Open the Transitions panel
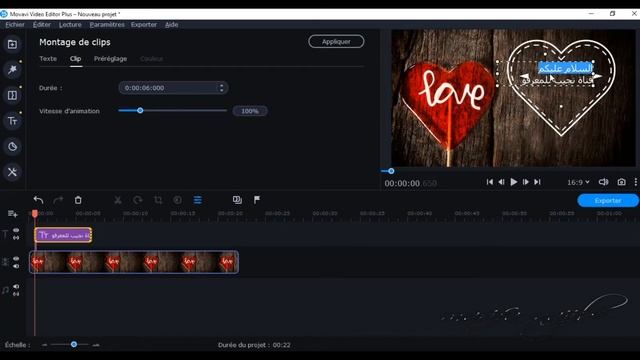 (x=12, y=96)
